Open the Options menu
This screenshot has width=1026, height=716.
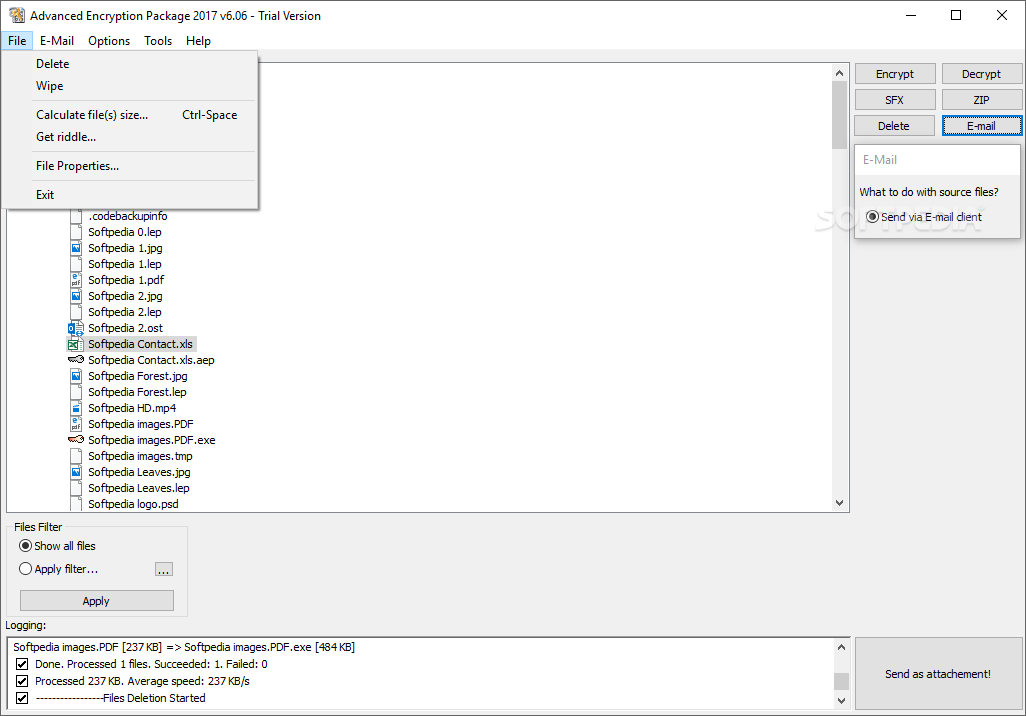[x=109, y=41]
